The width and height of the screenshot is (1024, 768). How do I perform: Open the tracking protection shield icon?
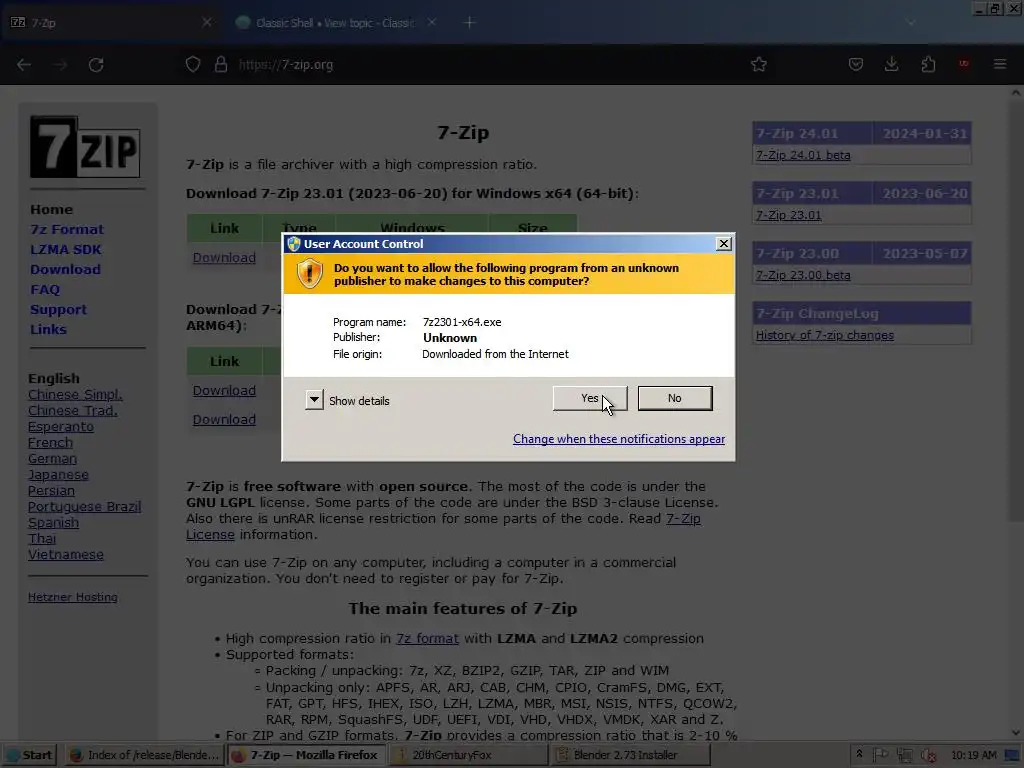(193, 65)
